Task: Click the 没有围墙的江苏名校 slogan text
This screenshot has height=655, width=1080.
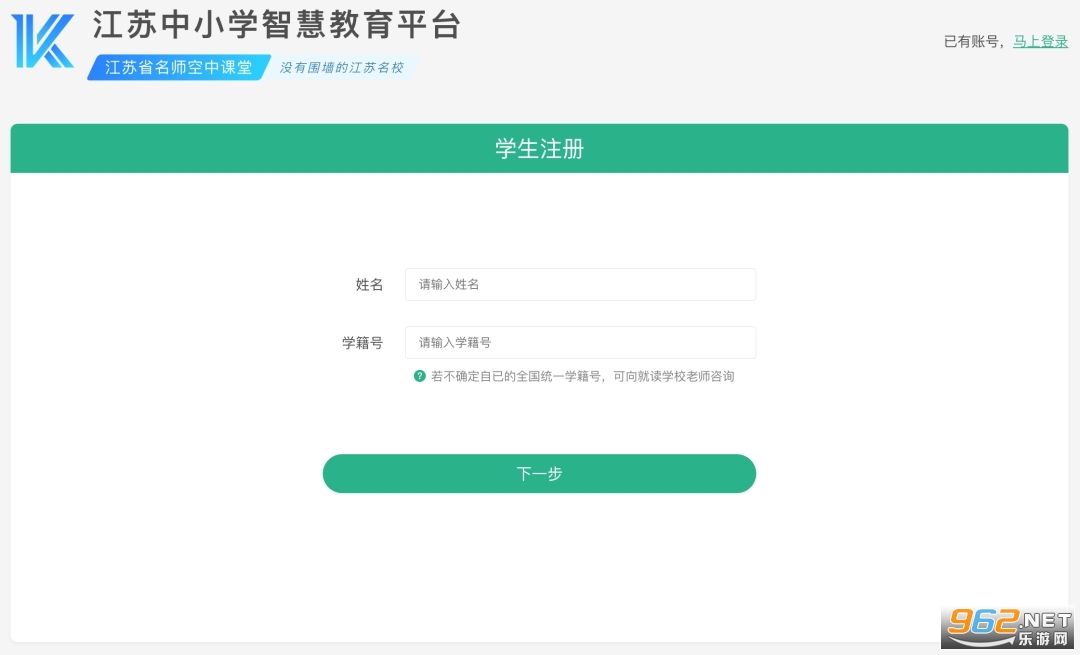Action: [x=342, y=67]
